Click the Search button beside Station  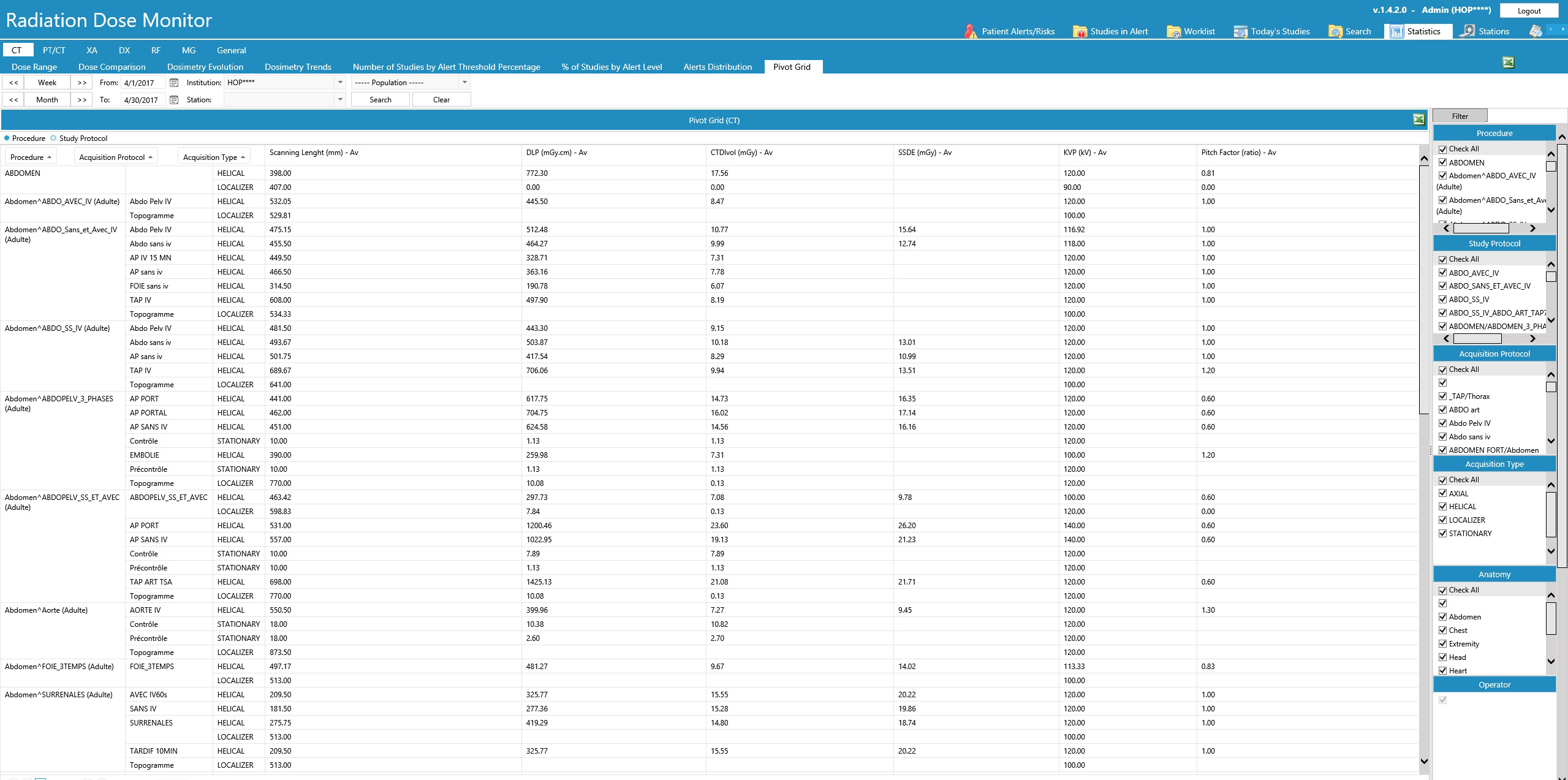click(380, 99)
